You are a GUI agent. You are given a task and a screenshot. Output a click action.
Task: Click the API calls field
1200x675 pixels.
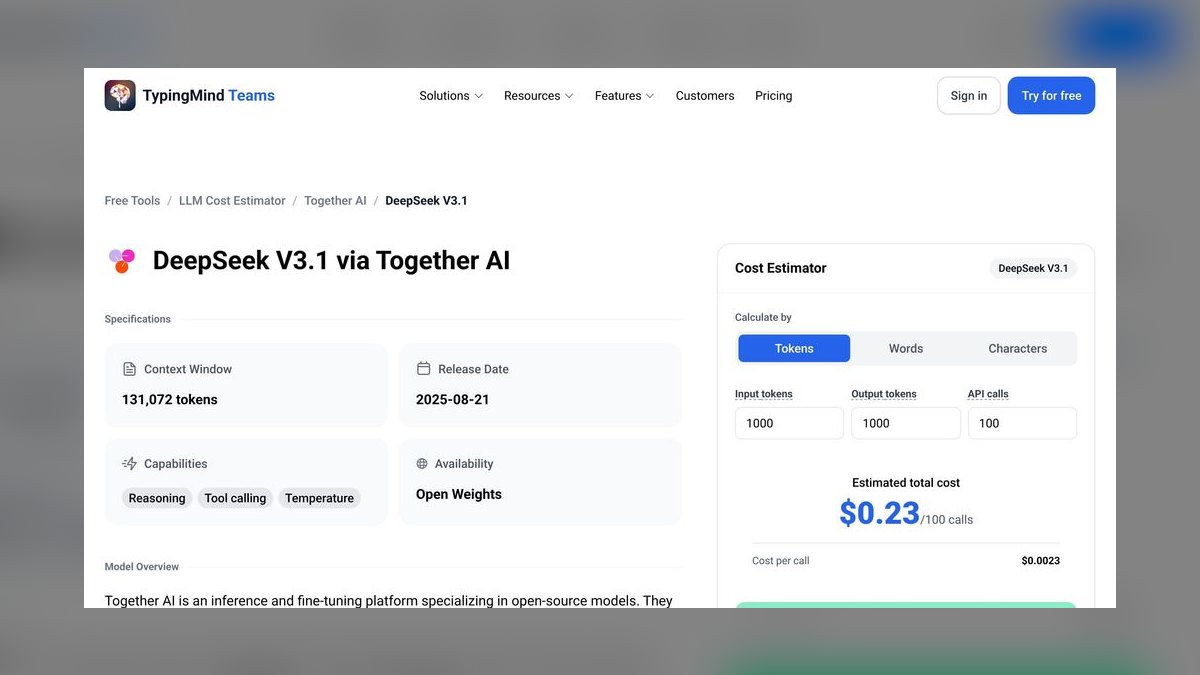tap(1022, 423)
